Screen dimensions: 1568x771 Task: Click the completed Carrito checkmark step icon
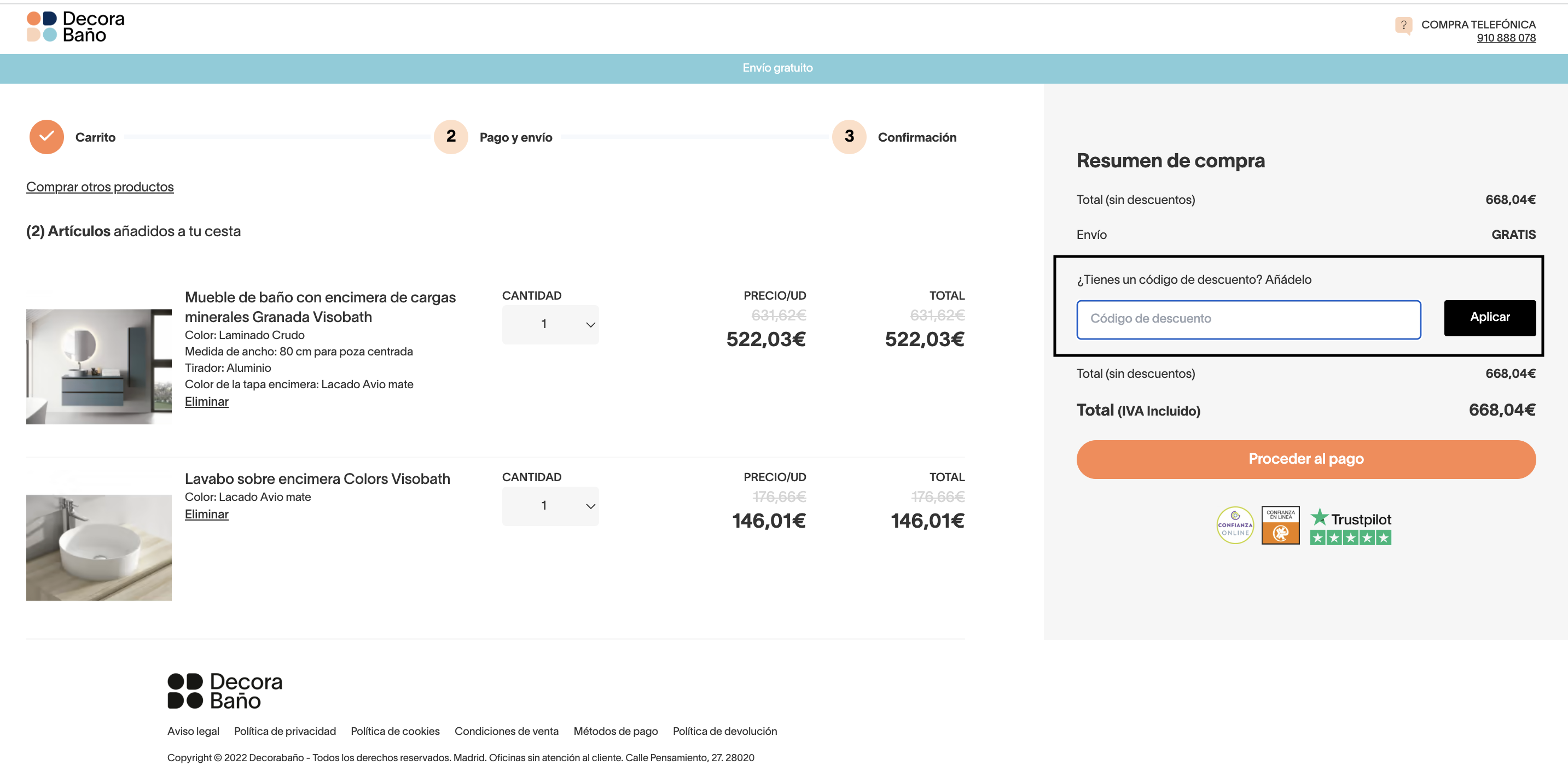(x=47, y=137)
